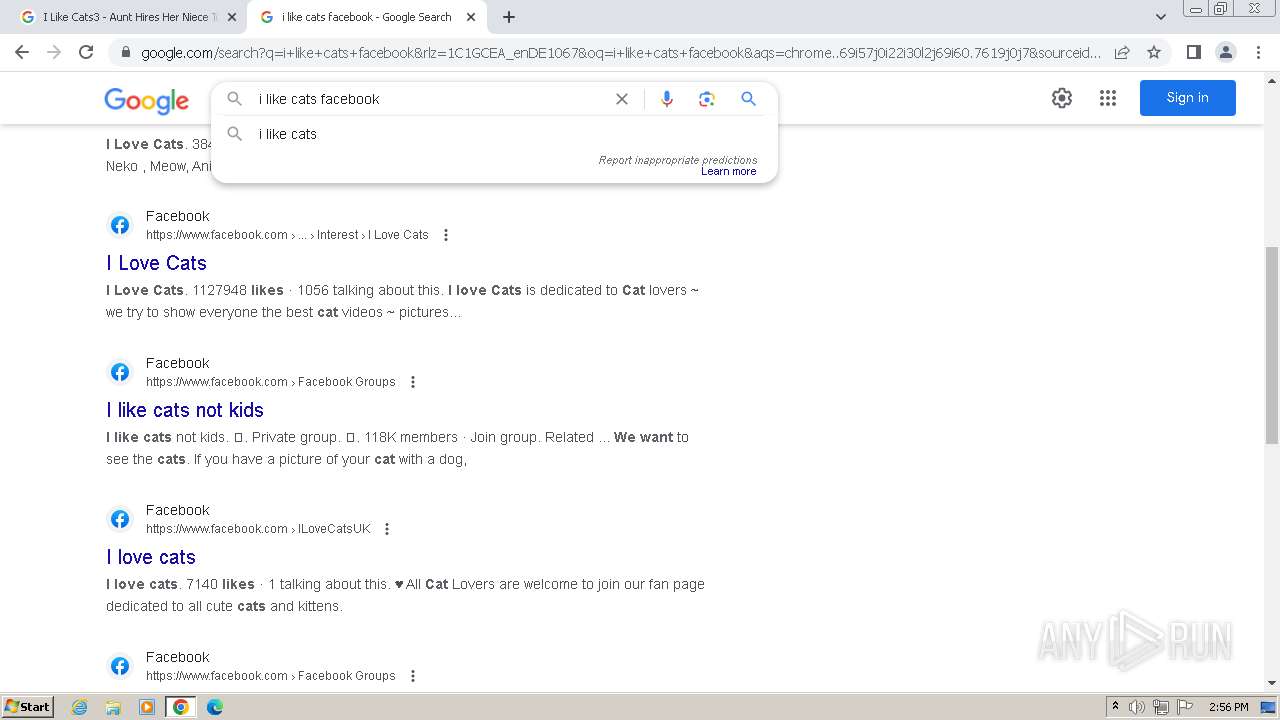
Task: Reload the current page
Action: (x=86, y=52)
